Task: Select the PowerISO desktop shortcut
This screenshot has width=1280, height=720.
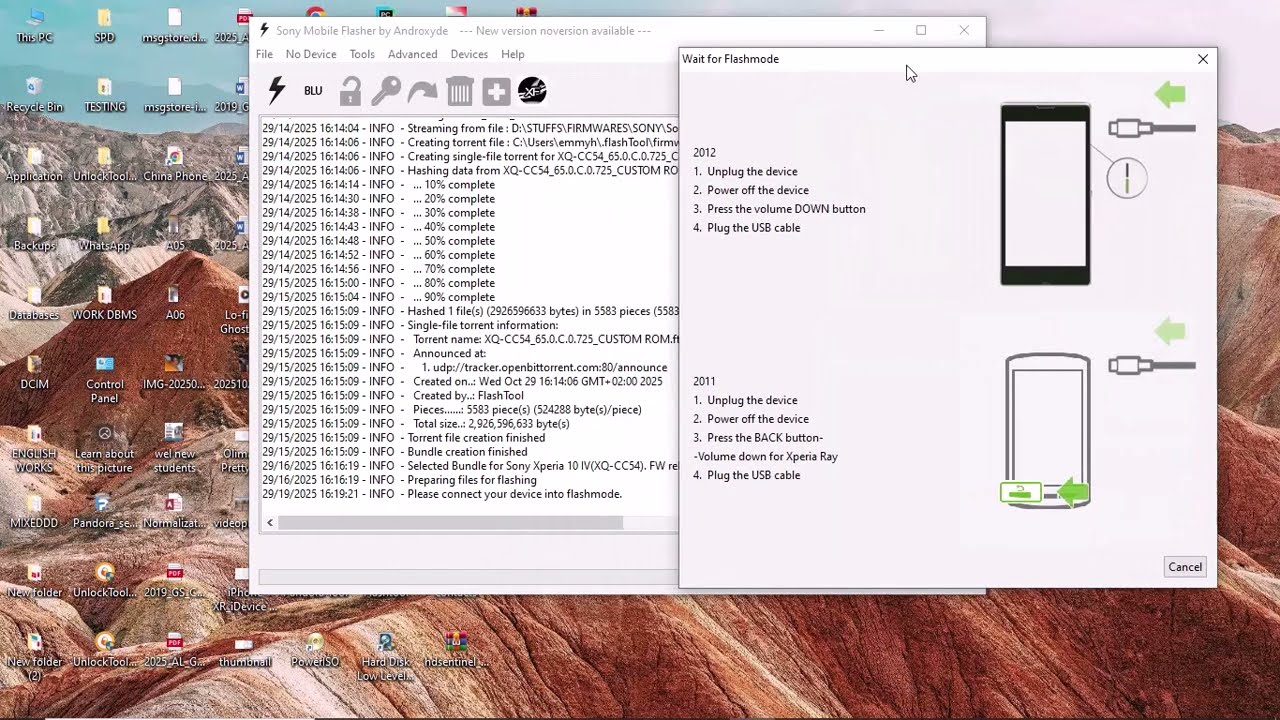Action: pos(315,649)
